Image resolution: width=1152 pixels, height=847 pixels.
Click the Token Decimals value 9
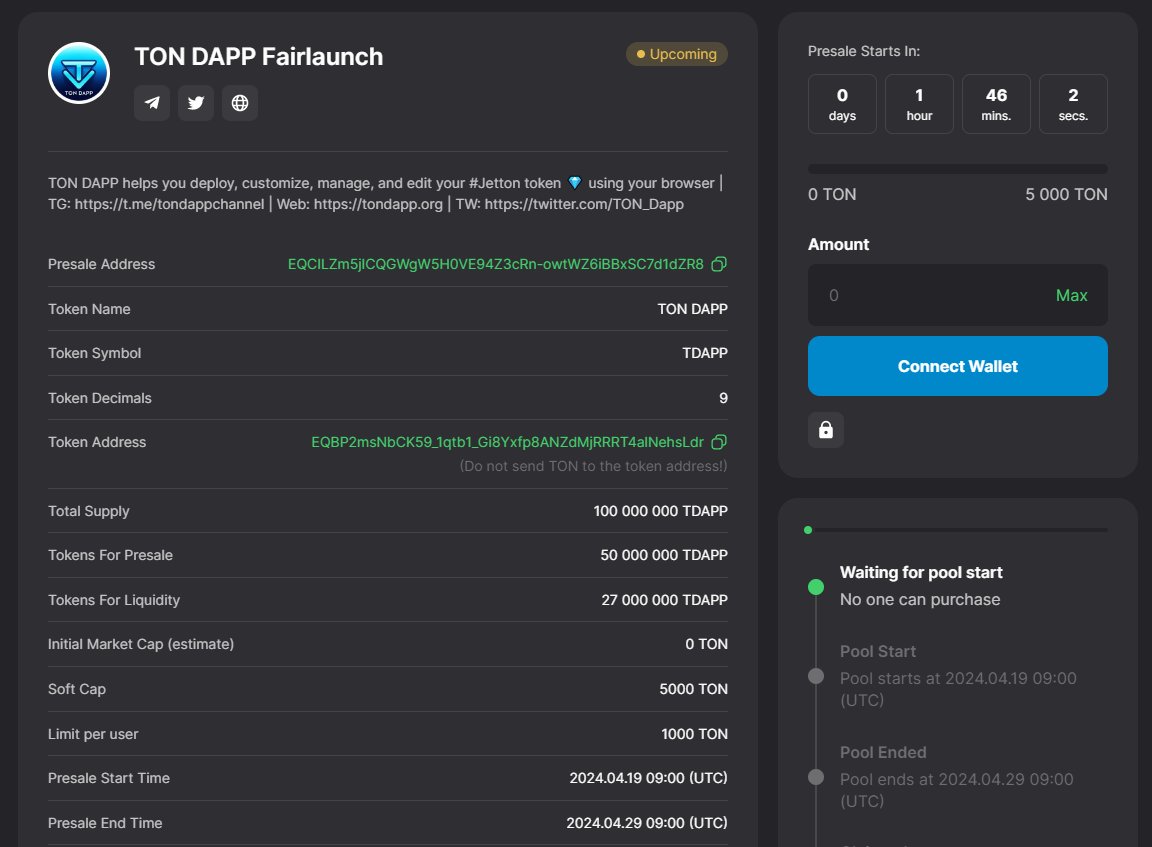click(x=723, y=398)
